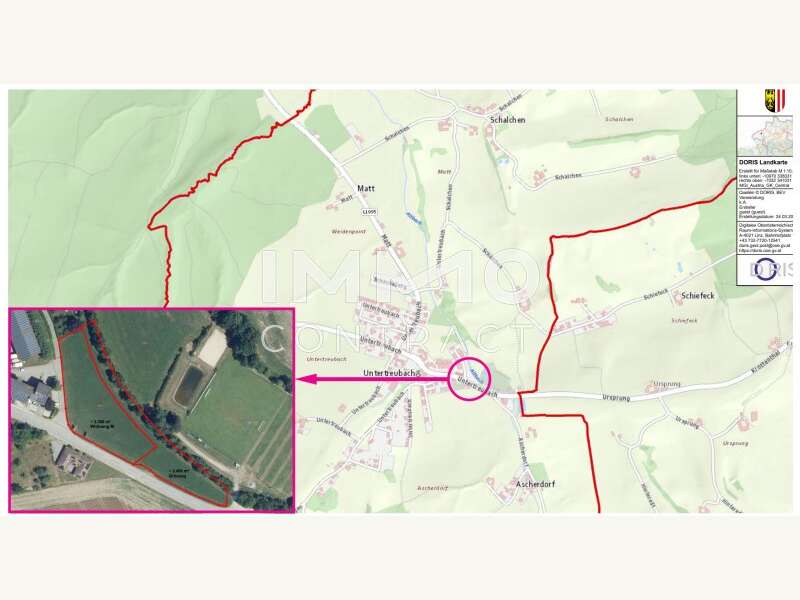Click the magenta location circle marker
This screenshot has height=600, width=800.
click(x=469, y=379)
